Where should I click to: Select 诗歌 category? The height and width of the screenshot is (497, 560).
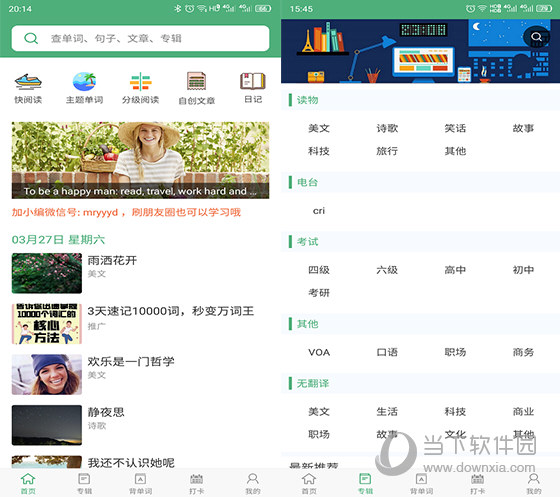pos(387,128)
